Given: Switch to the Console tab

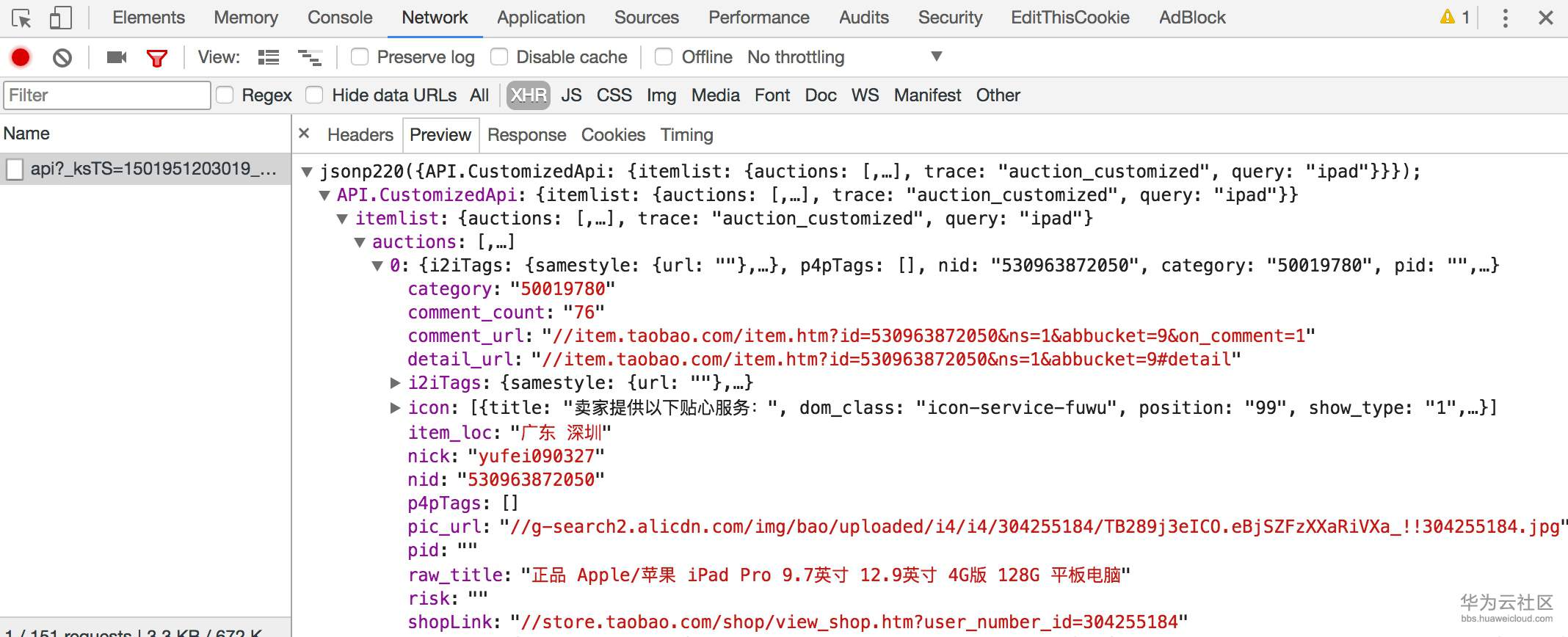Looking at the screenshot, I should (340, 18).
